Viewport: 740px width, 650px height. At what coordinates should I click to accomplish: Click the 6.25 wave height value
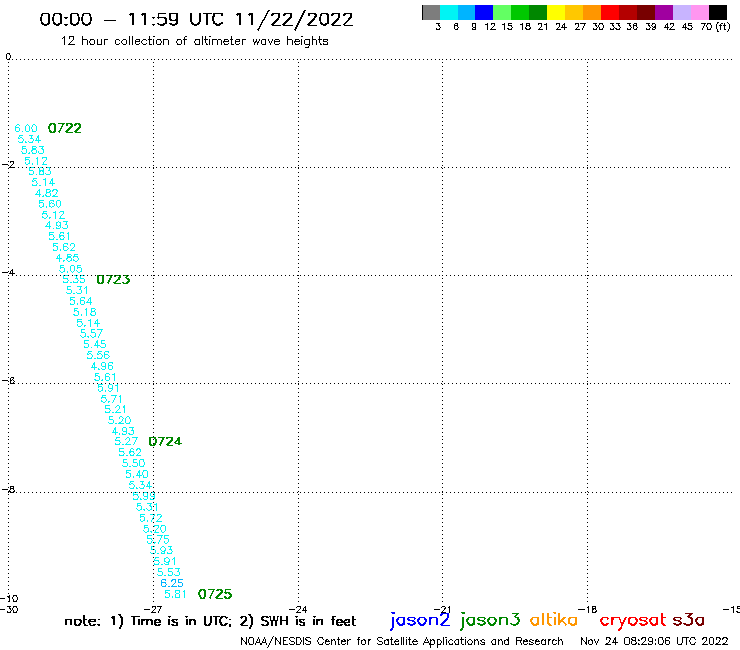point(172,583)
